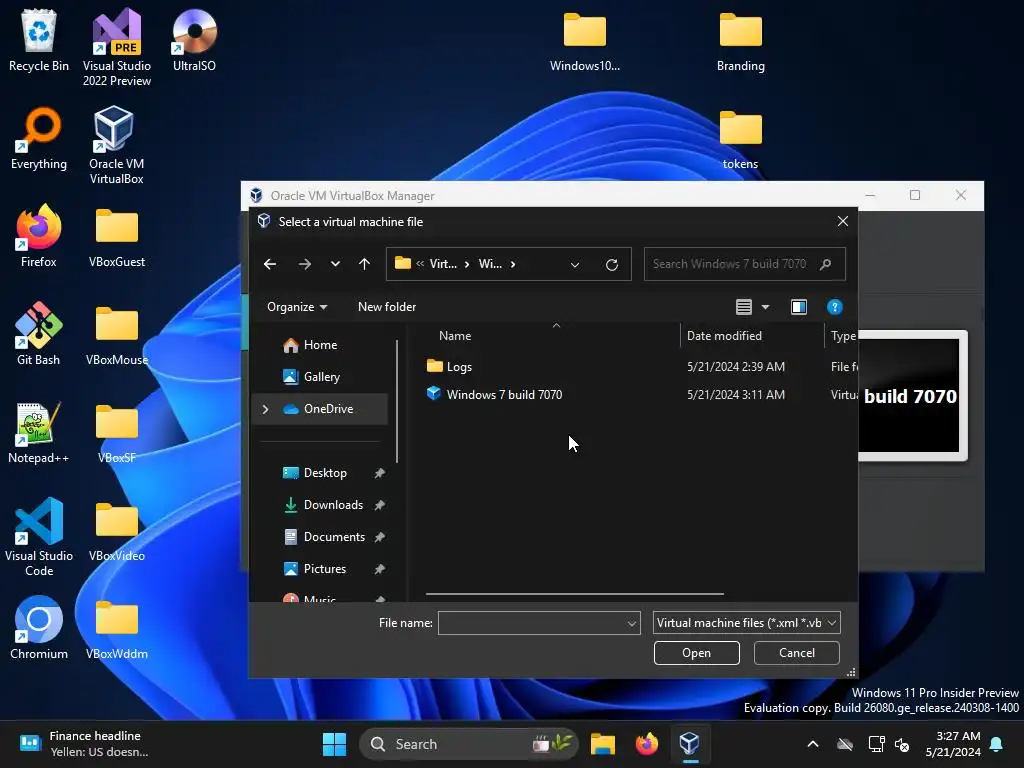This screenshot has width=1024, height=768.
Task: Select the UltraISO desktop icon
Action: 194,40
